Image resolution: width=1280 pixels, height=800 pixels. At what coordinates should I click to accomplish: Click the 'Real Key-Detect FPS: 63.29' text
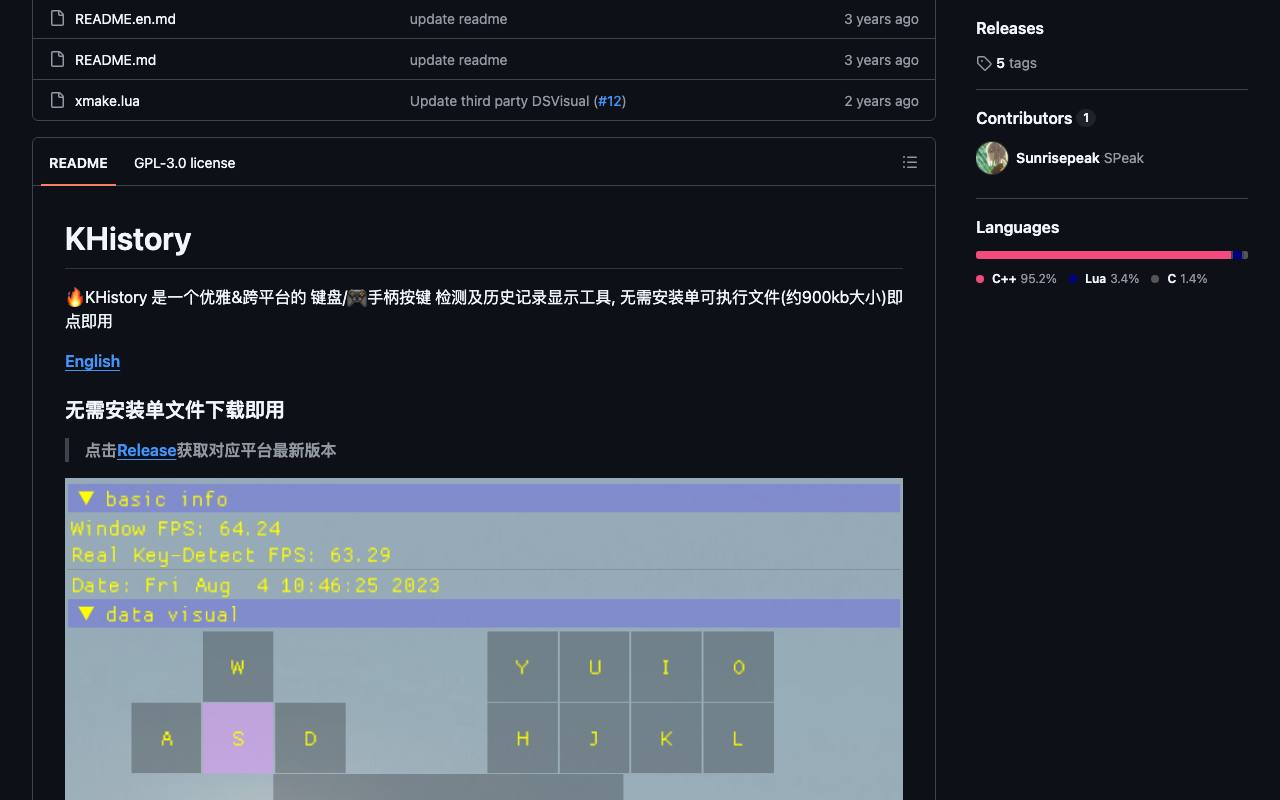tap(231, 555)
